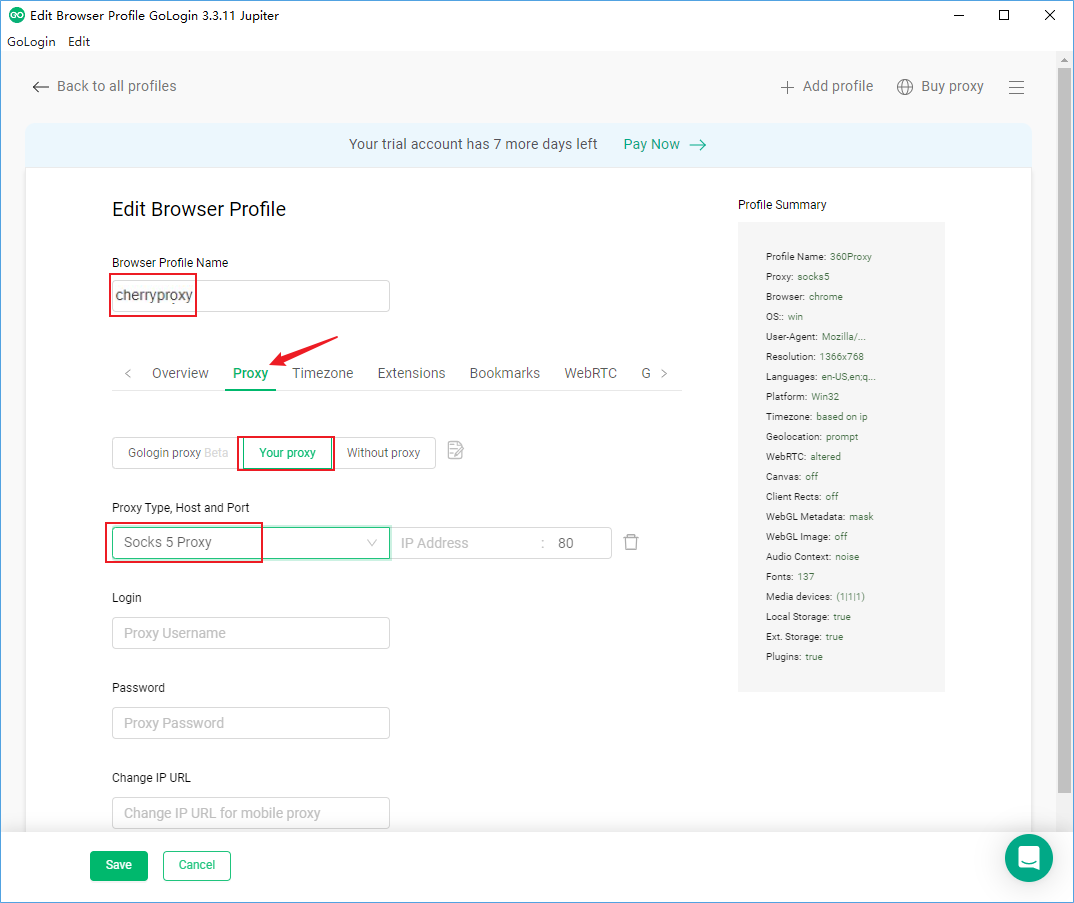Select the Without proxy option
This screenshot has height=903, width=1074.
pyautogui.click(x=383, y=453)
